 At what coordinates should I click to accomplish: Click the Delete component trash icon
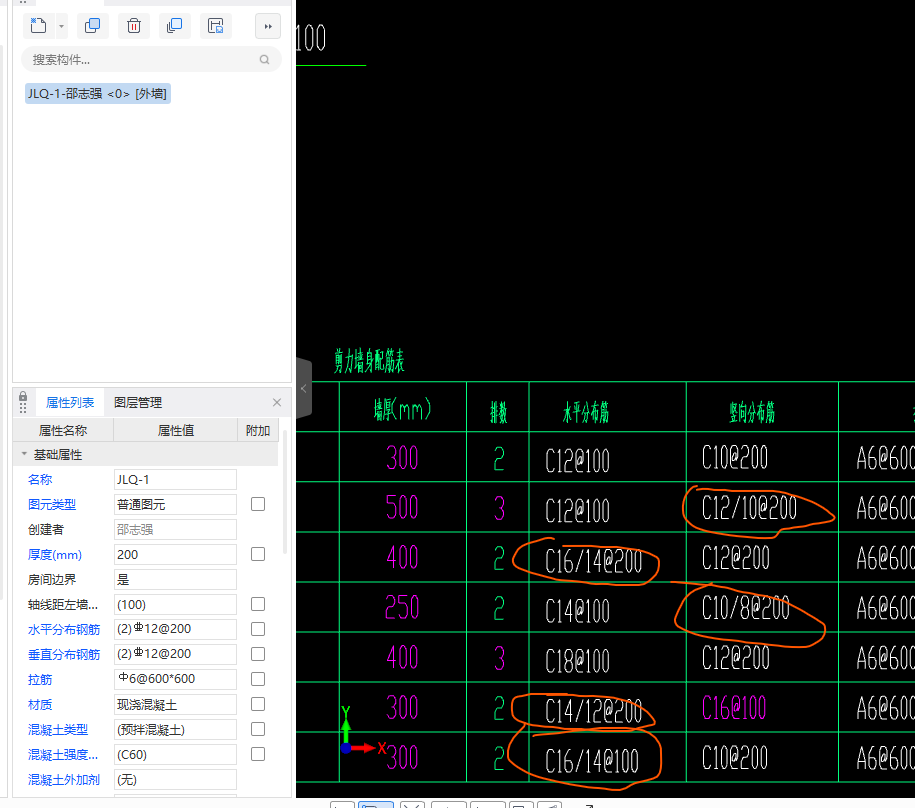134,26
